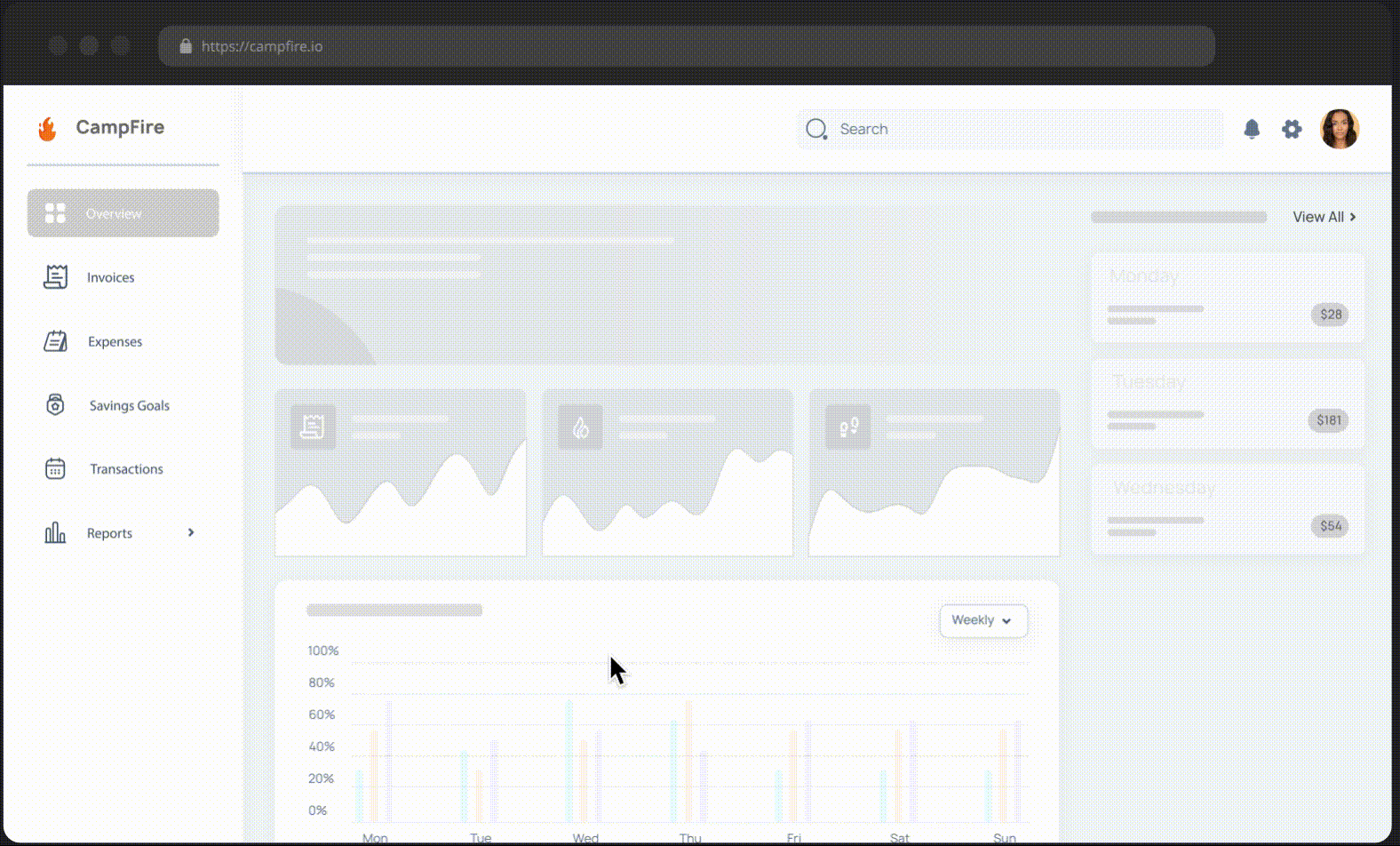This screenshot has width=1400, height=846.
Task: Open the Monday card
Action: pyautogui.click(x=1228, y=298)
